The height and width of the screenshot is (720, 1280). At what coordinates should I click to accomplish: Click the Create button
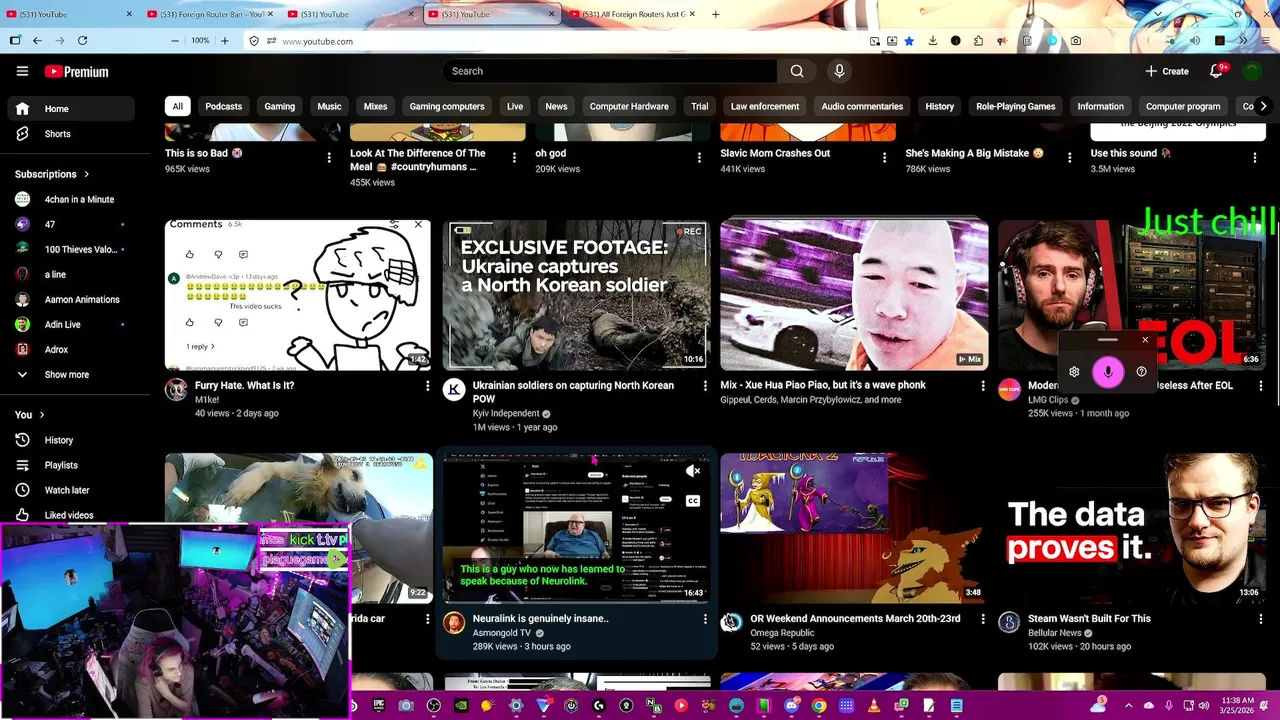[x=1167, y=71]
